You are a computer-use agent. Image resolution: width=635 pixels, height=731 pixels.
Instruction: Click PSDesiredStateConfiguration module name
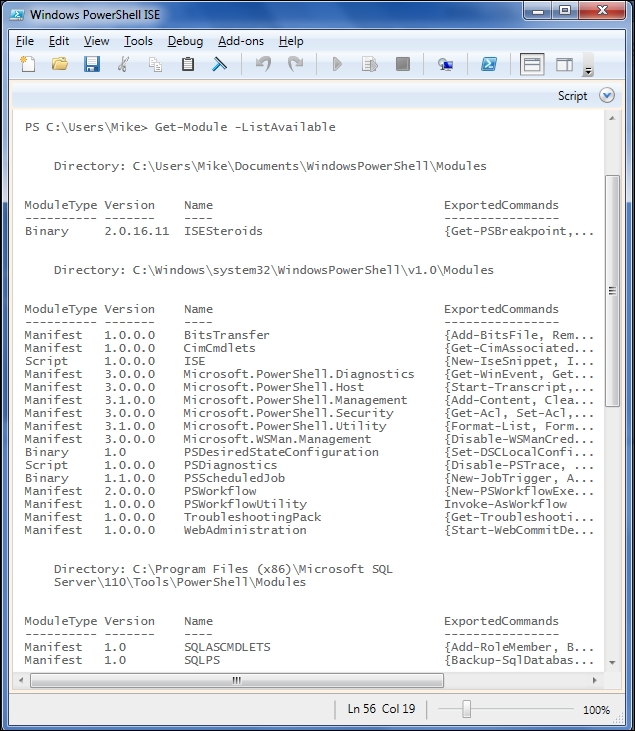(281, 452)
